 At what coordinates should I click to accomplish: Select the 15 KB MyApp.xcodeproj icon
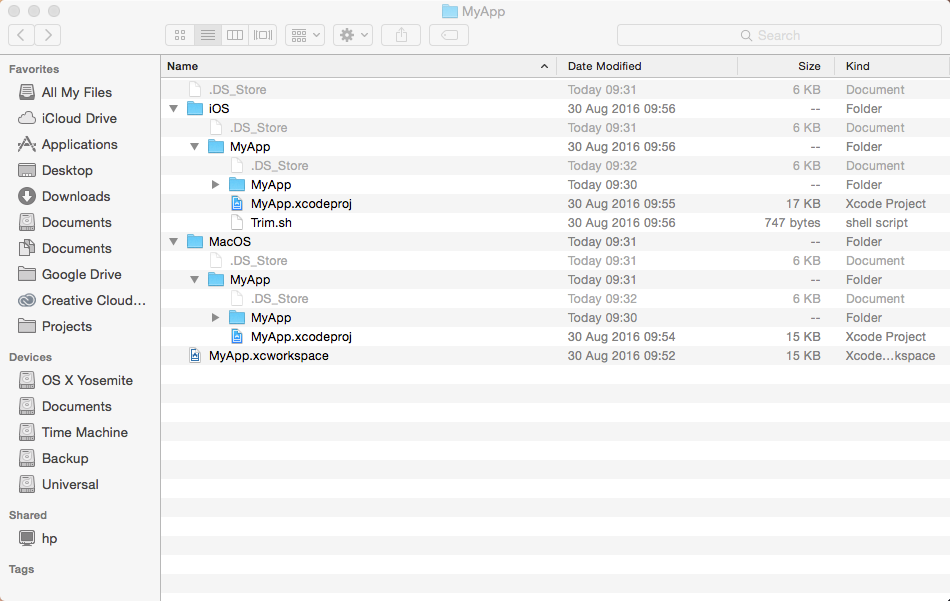(x=238, y=337)
